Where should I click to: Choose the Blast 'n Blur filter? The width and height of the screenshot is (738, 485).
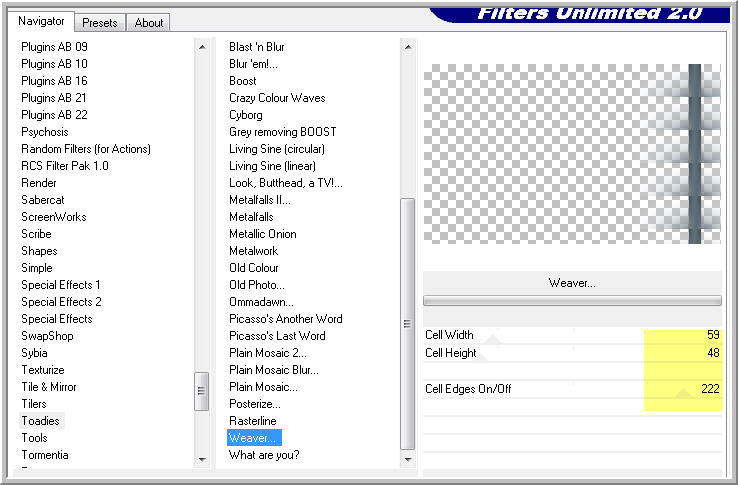click(257, 47)
